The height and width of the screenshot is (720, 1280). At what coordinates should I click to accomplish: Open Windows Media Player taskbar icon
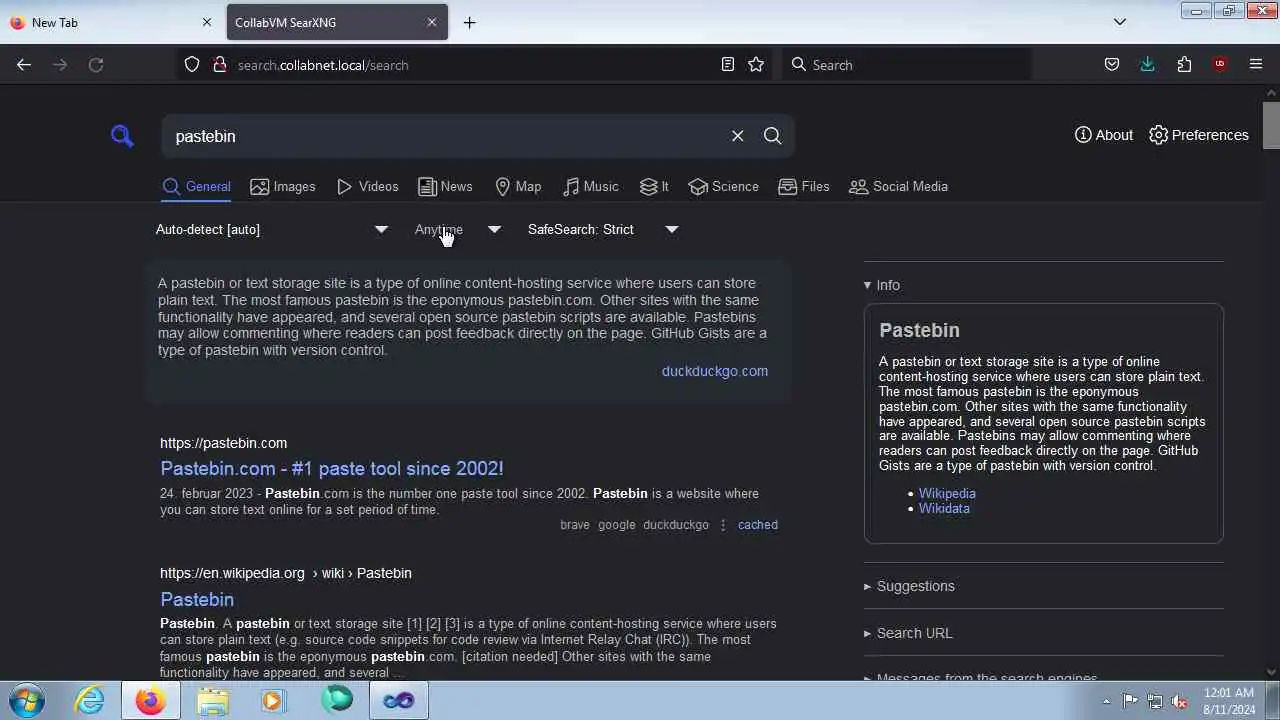coord(273,700)
